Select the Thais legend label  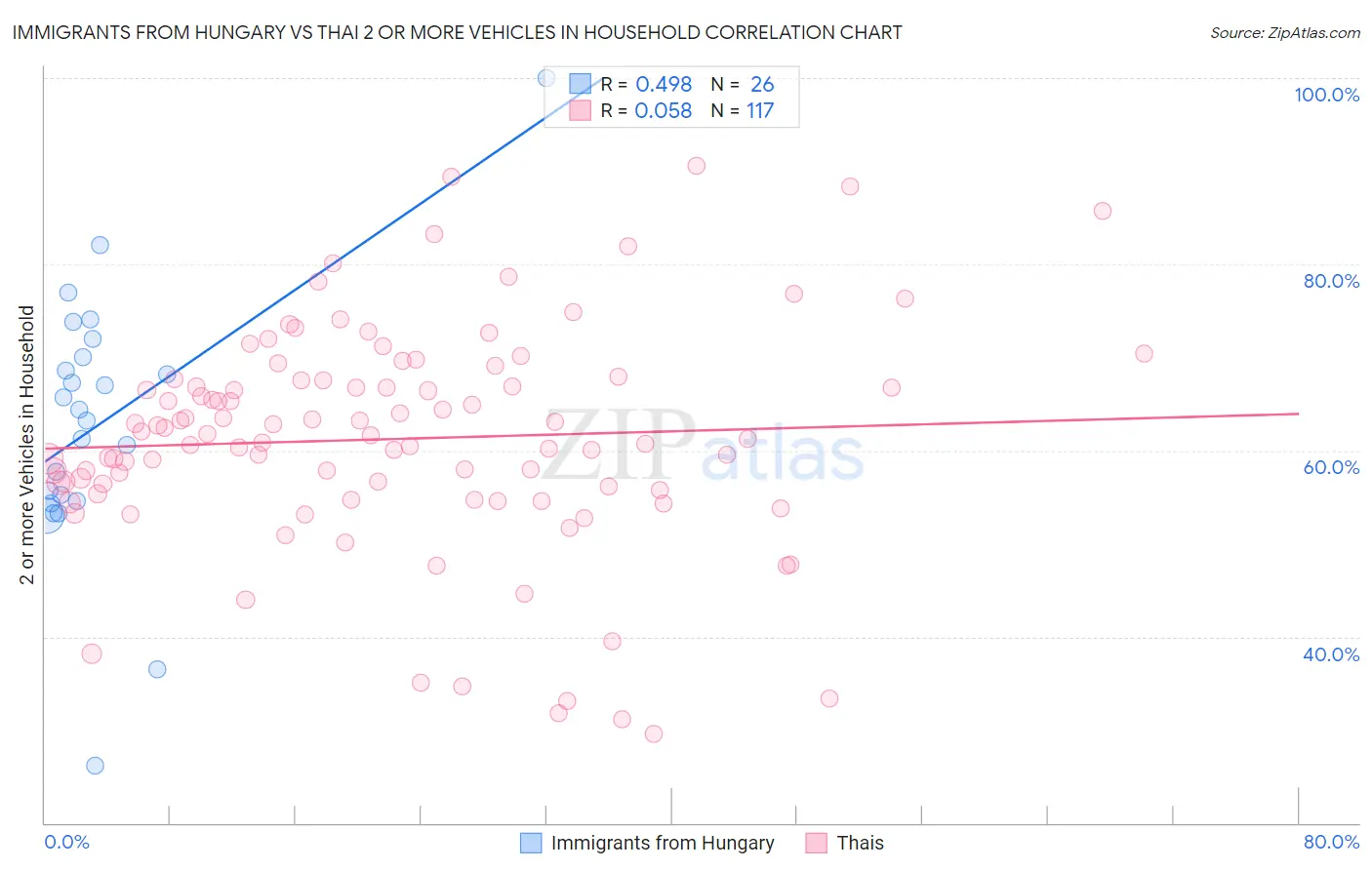[861, 843]
